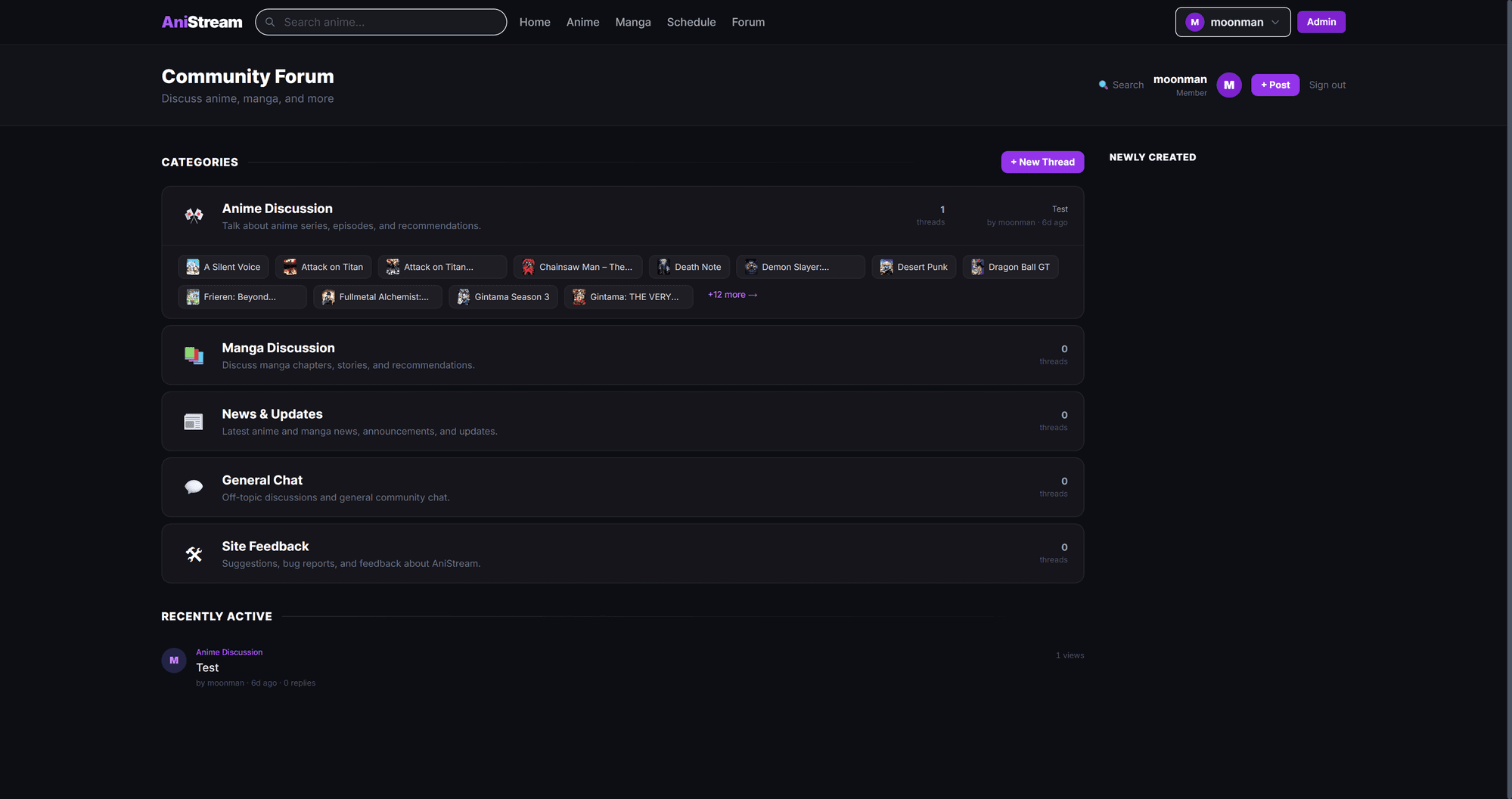Click the Gintama Season 3 poster icon
Viewport: 1512px width, 799px height.
[464, 297]
